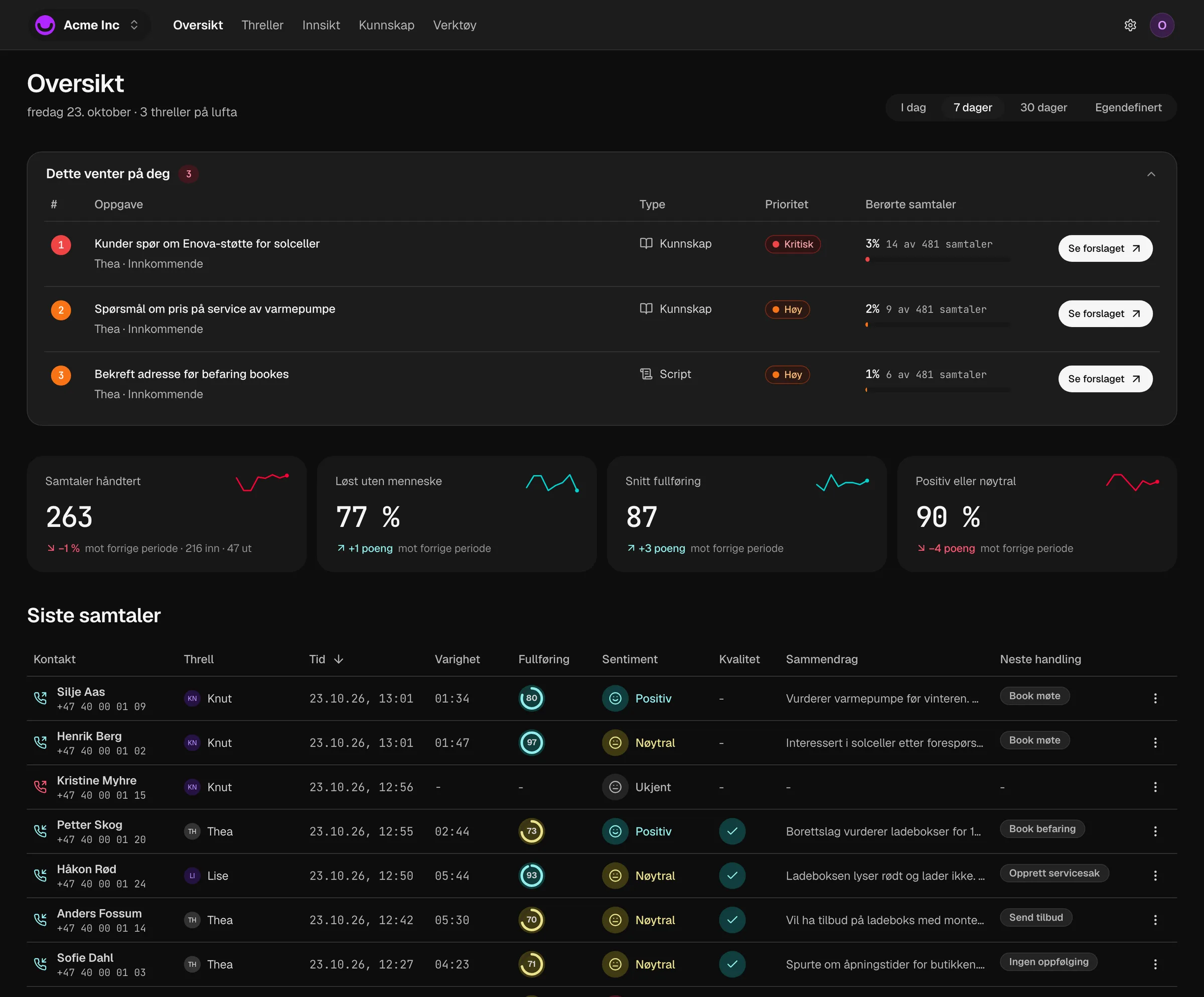Click the quality checkmark for Håkon Rød
Viewport: 1204px width, 997px height.
732,876
